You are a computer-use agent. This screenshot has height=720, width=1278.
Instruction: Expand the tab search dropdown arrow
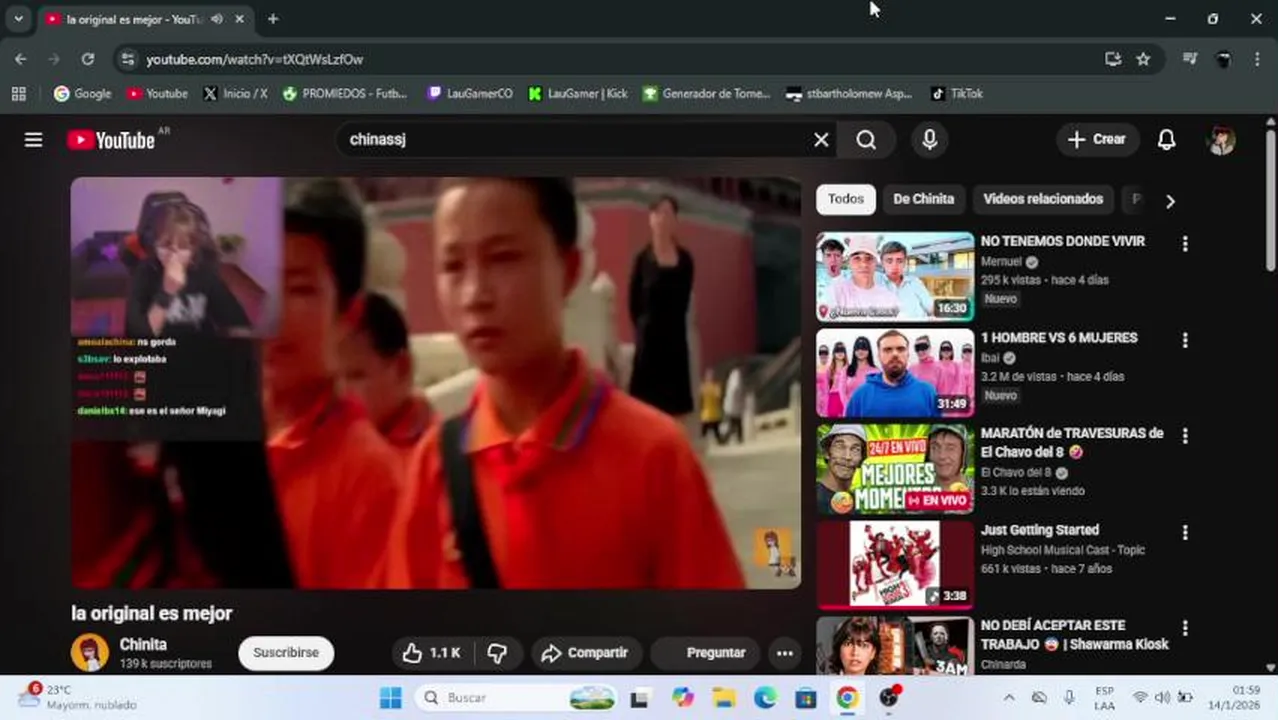tap(18, 19)
